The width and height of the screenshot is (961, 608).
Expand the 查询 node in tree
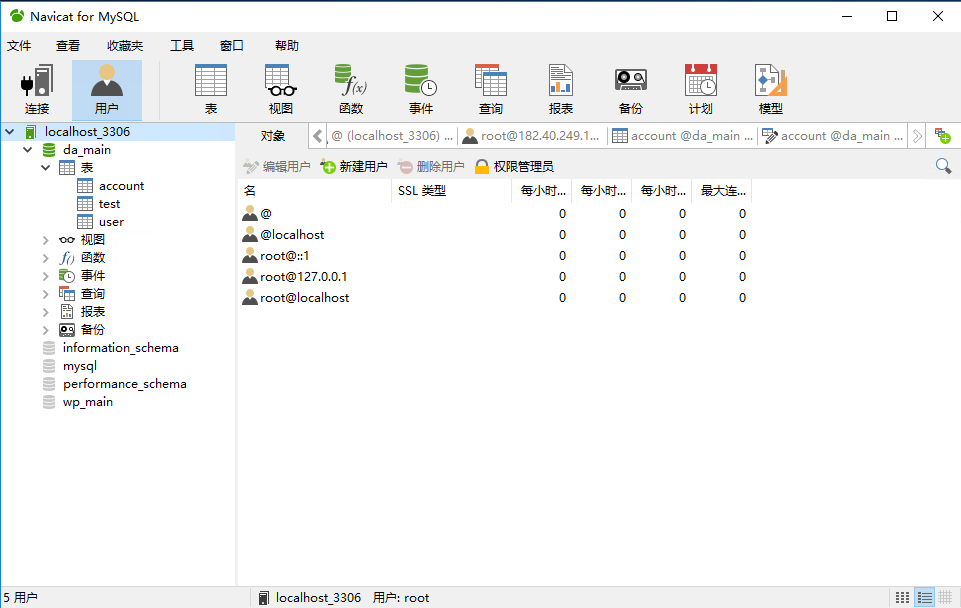45,294
